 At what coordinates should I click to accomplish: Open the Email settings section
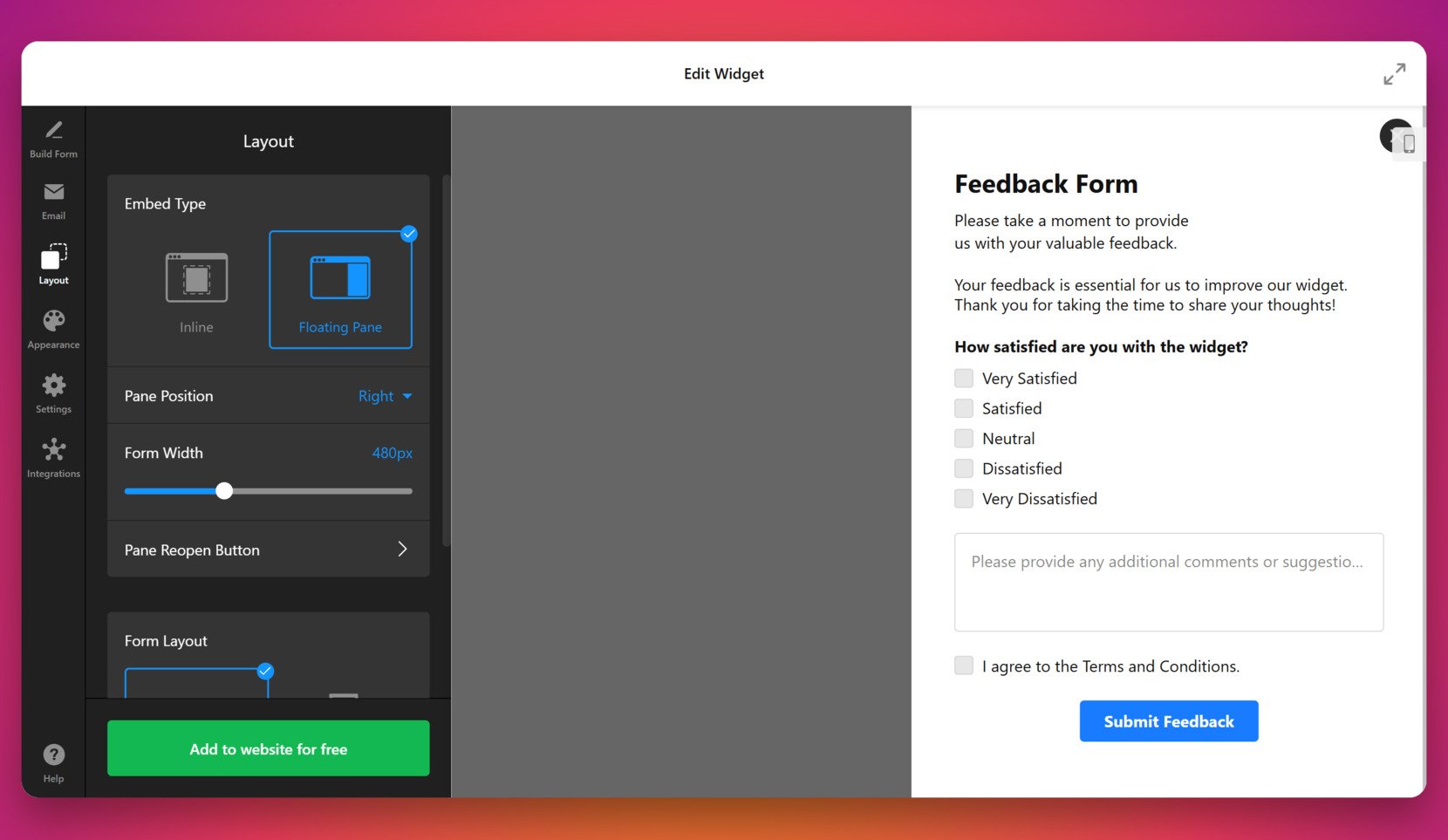click(x=53, y=201)
